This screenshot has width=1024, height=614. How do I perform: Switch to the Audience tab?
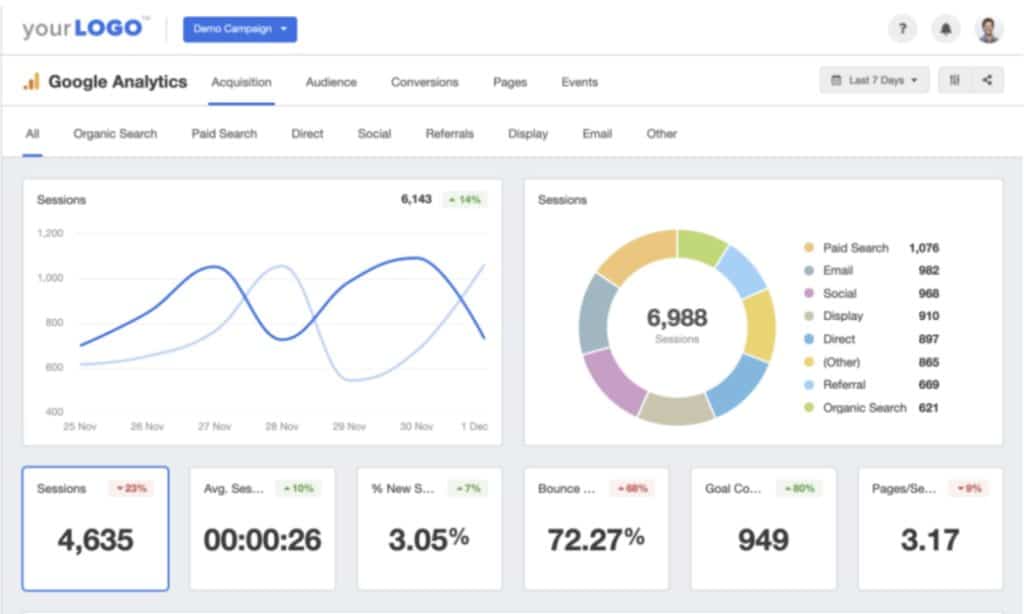tap(330, 83)
